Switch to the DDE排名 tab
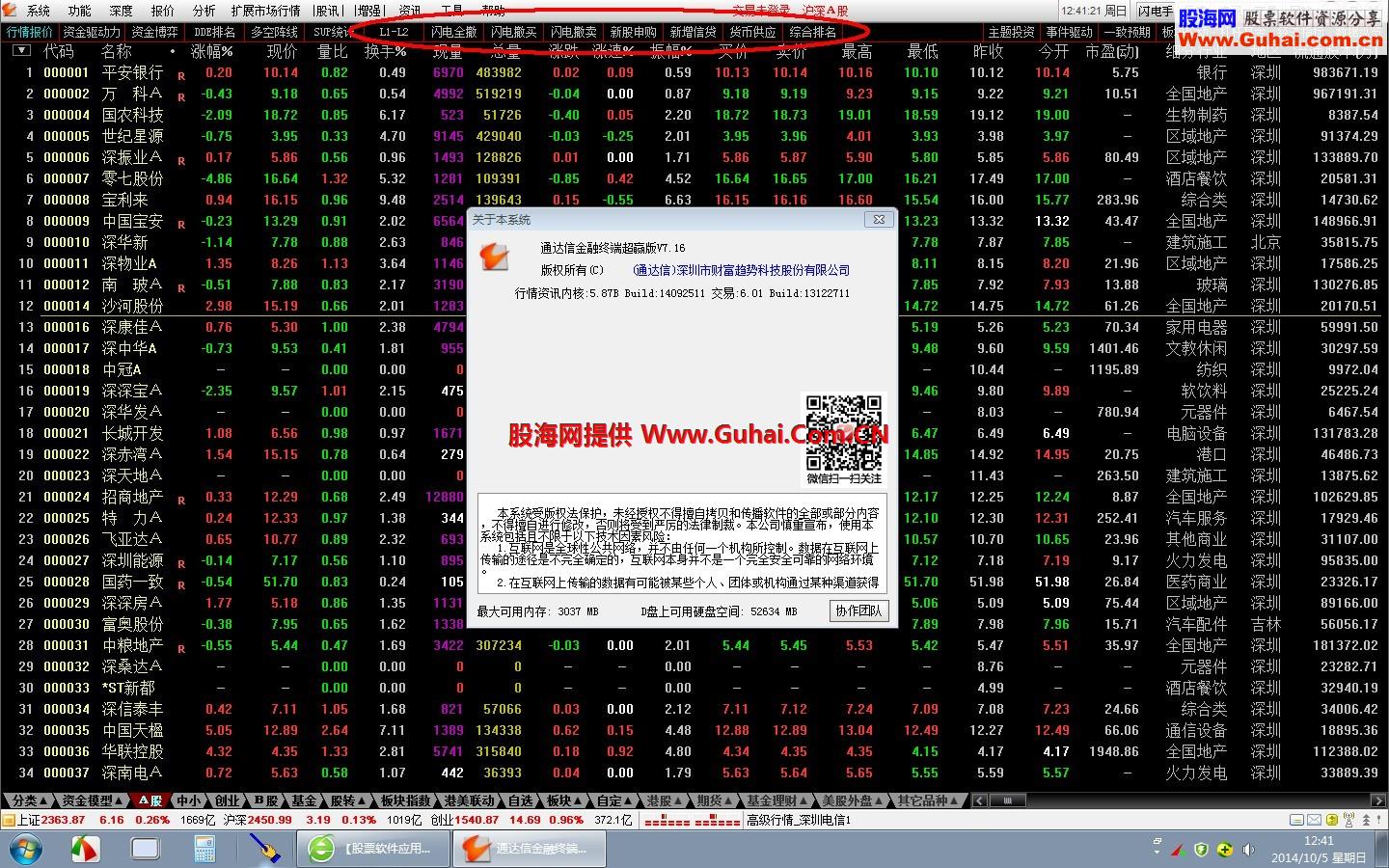1389x868 pixels. coord(214,32)
